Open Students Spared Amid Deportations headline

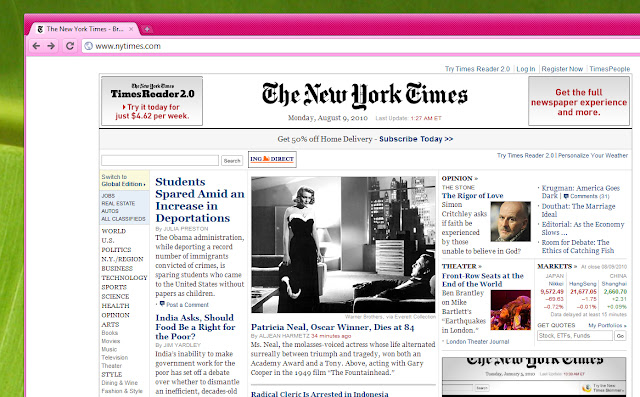click(200, 200)
